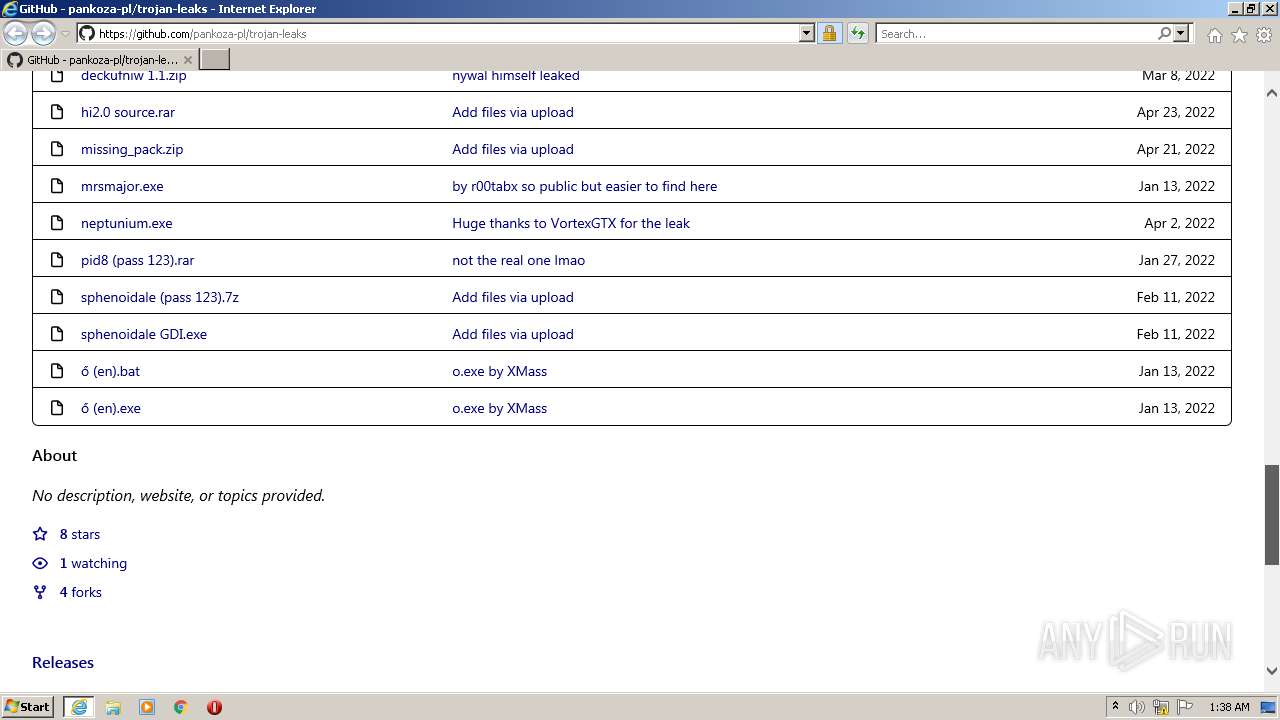Open file ó (en).bat
This screenshot has height=720, width=1280.
(x=111, y=371)
